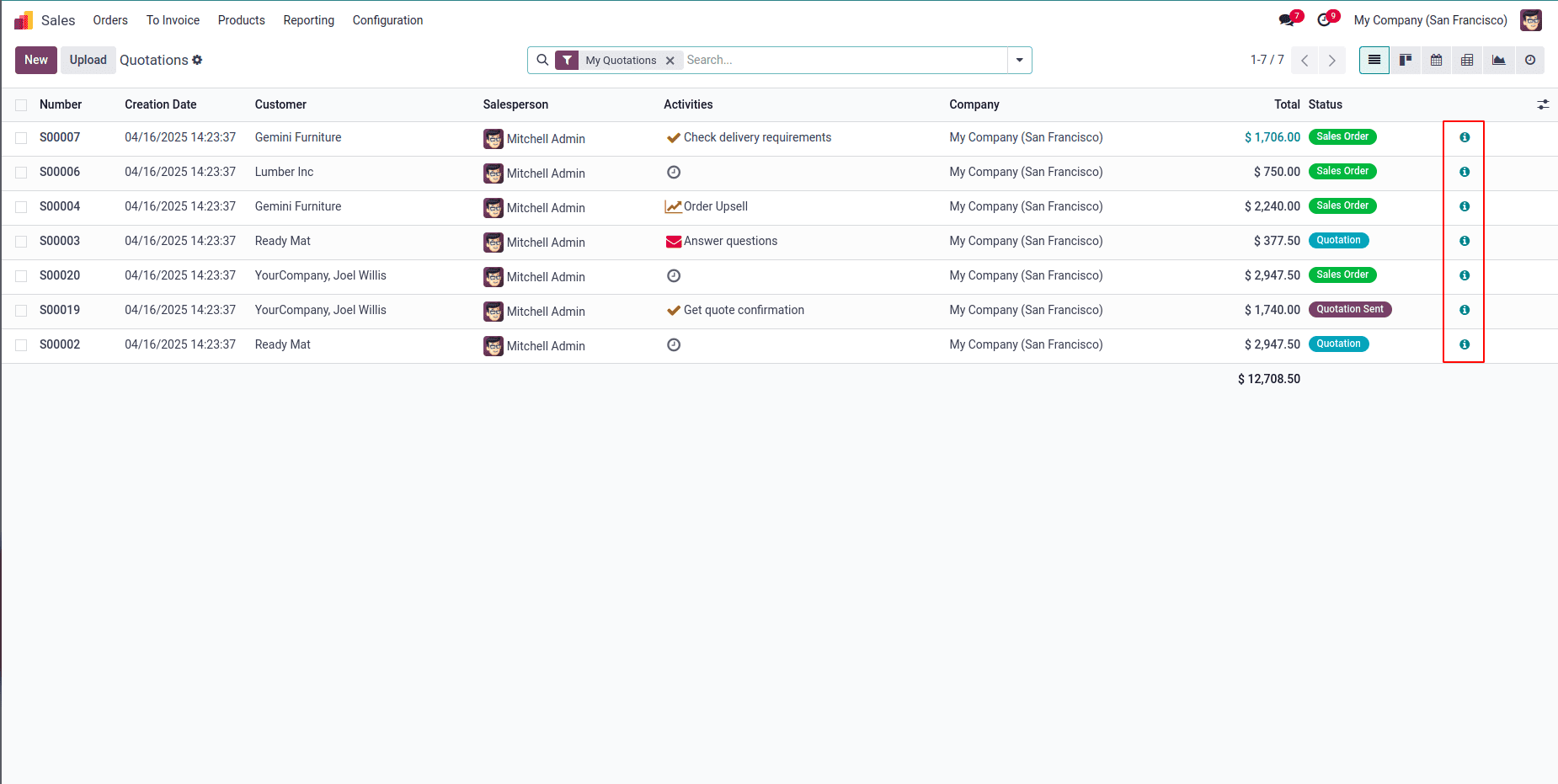Click info icon for S00002 row
The image size is (1558, 784).
coord(1465,344)
